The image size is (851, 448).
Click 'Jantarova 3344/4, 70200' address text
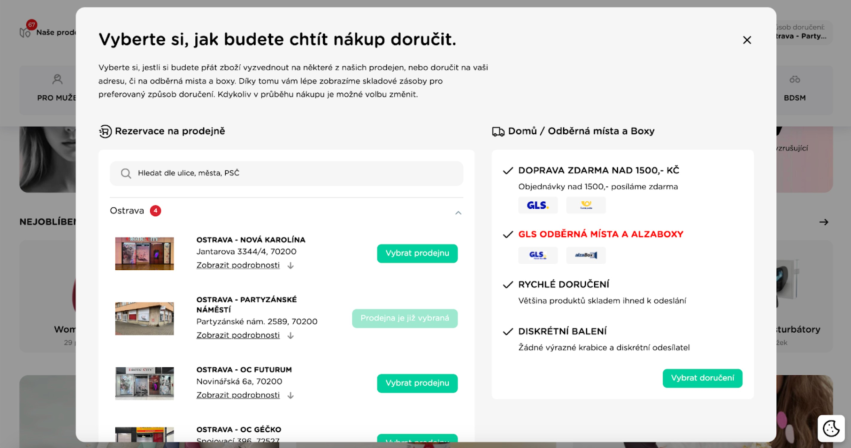coord(246,252)
